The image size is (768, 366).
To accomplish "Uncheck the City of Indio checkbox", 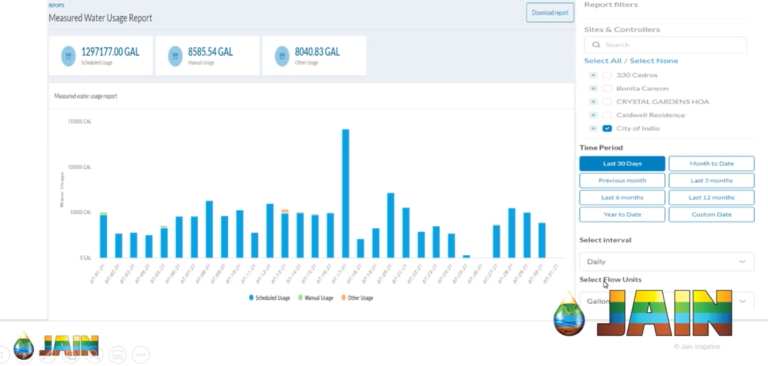I will pyautogui.click(x=607, y=128).
